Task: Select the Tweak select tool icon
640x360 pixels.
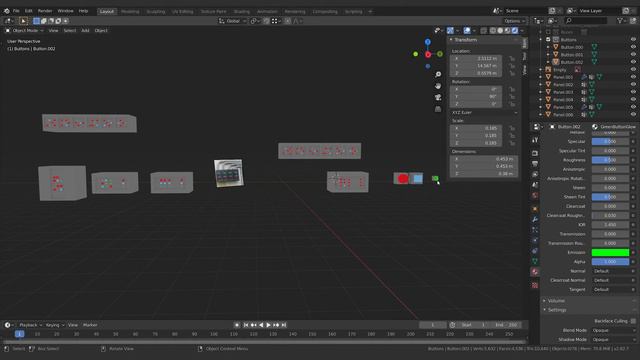Action: tap(23, 21)
